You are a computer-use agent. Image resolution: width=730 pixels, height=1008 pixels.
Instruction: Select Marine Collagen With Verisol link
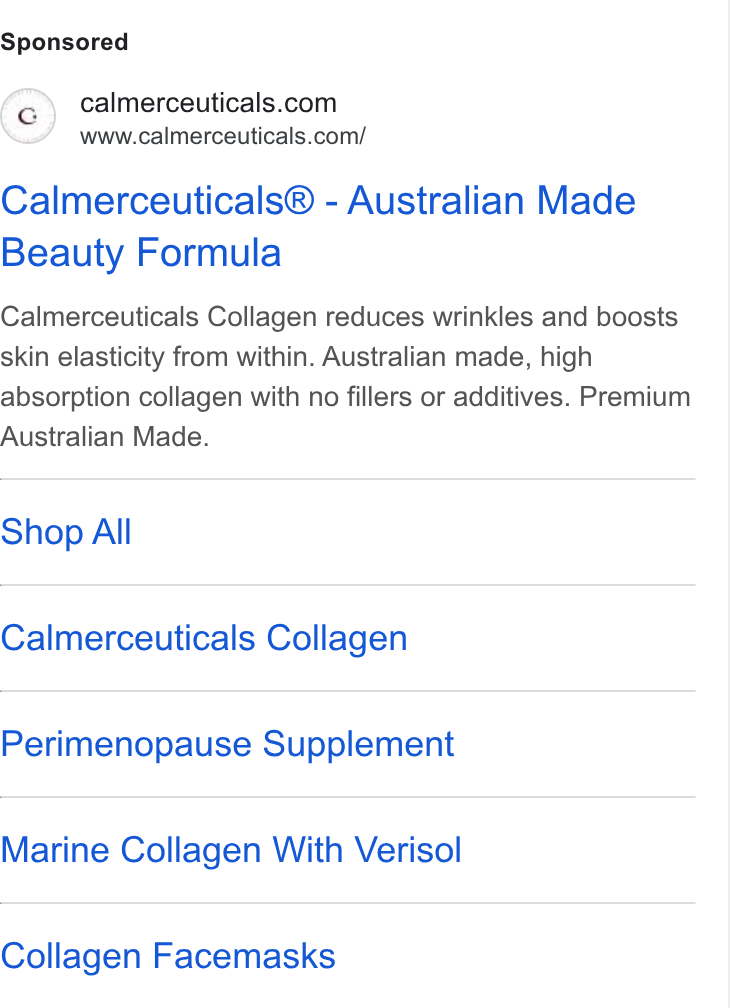pyautogui.click(x=231, y=850)
